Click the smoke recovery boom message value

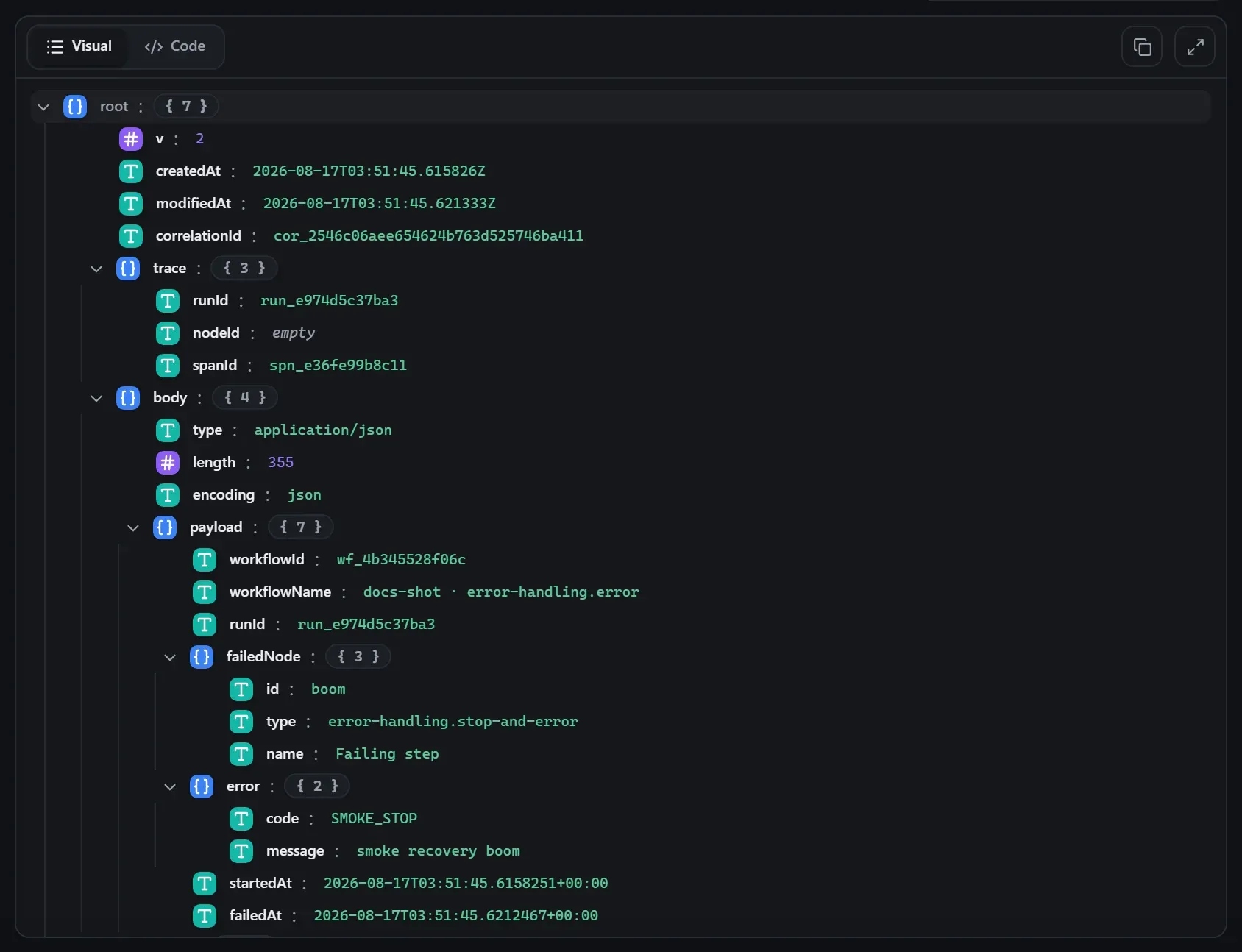tap(439, 851)
